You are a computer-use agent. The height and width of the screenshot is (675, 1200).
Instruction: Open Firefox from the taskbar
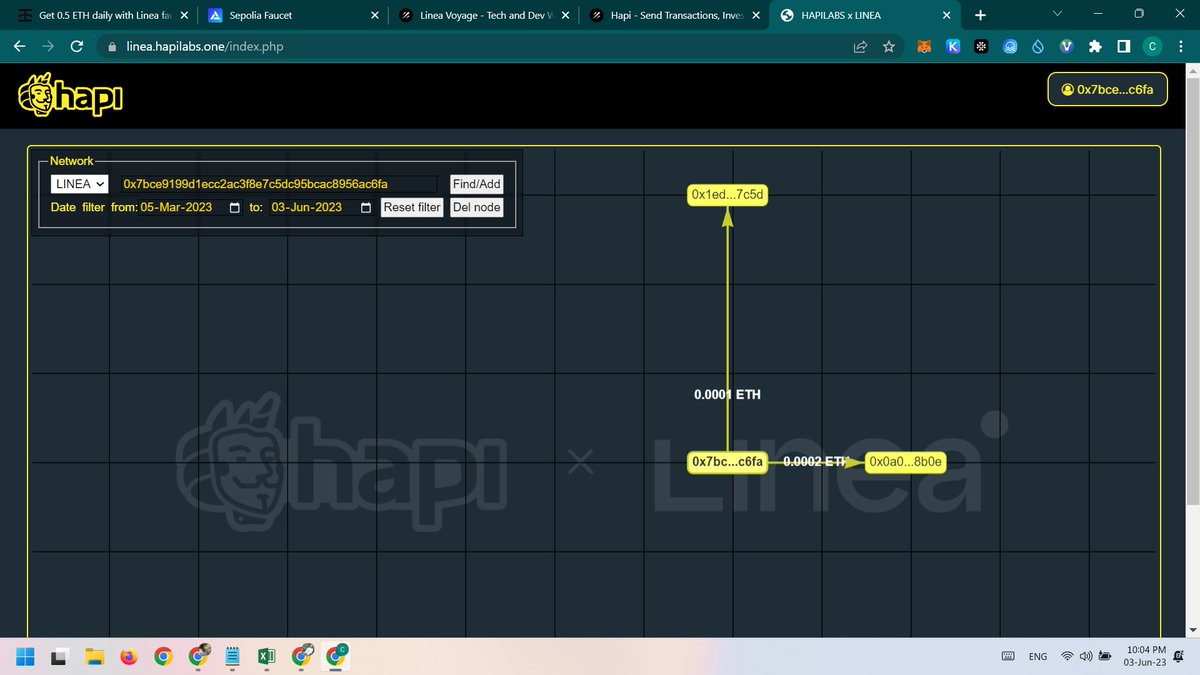click(128, 657)
